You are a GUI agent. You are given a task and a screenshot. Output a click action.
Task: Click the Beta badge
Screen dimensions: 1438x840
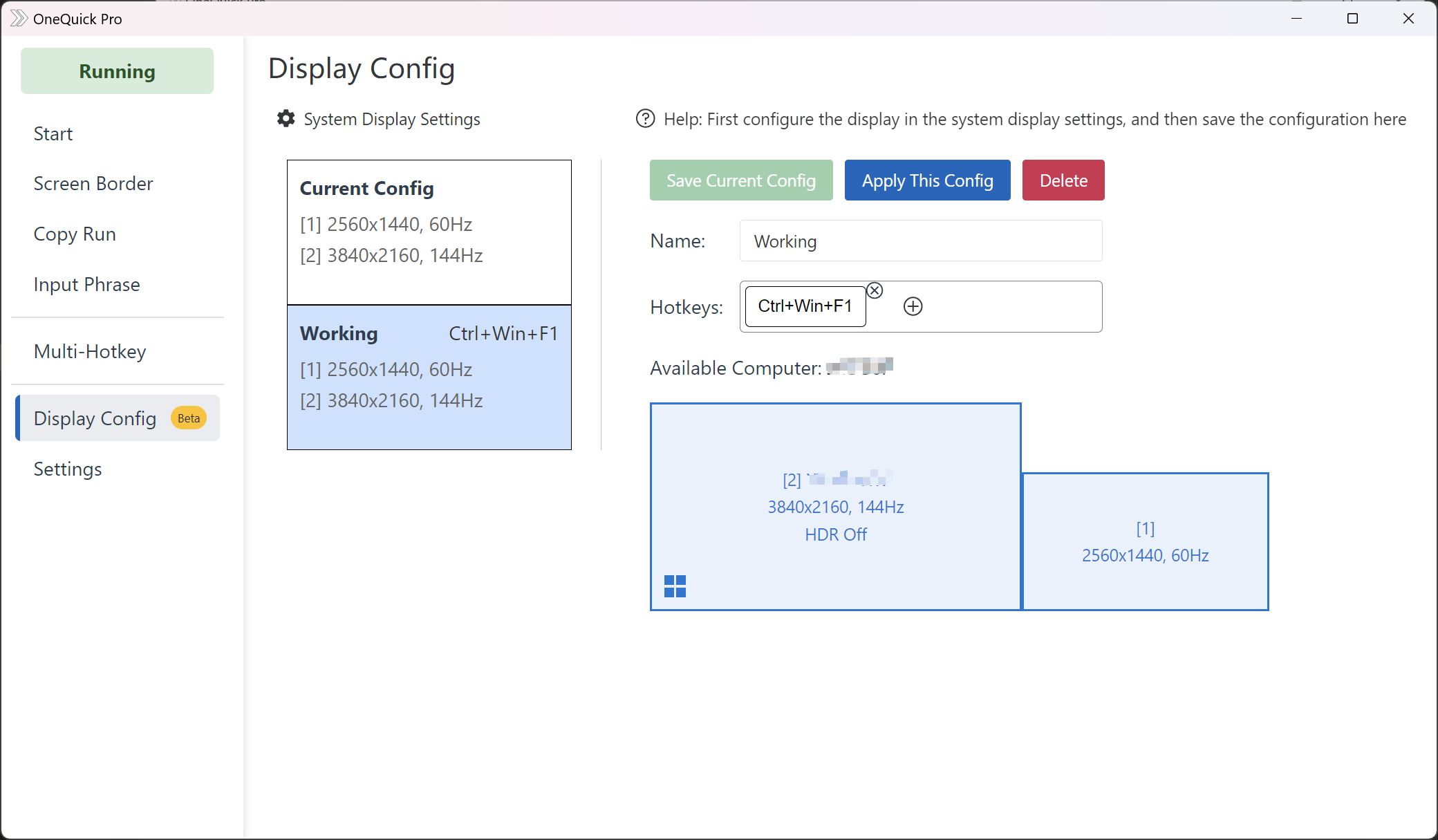tap(189, 418)
